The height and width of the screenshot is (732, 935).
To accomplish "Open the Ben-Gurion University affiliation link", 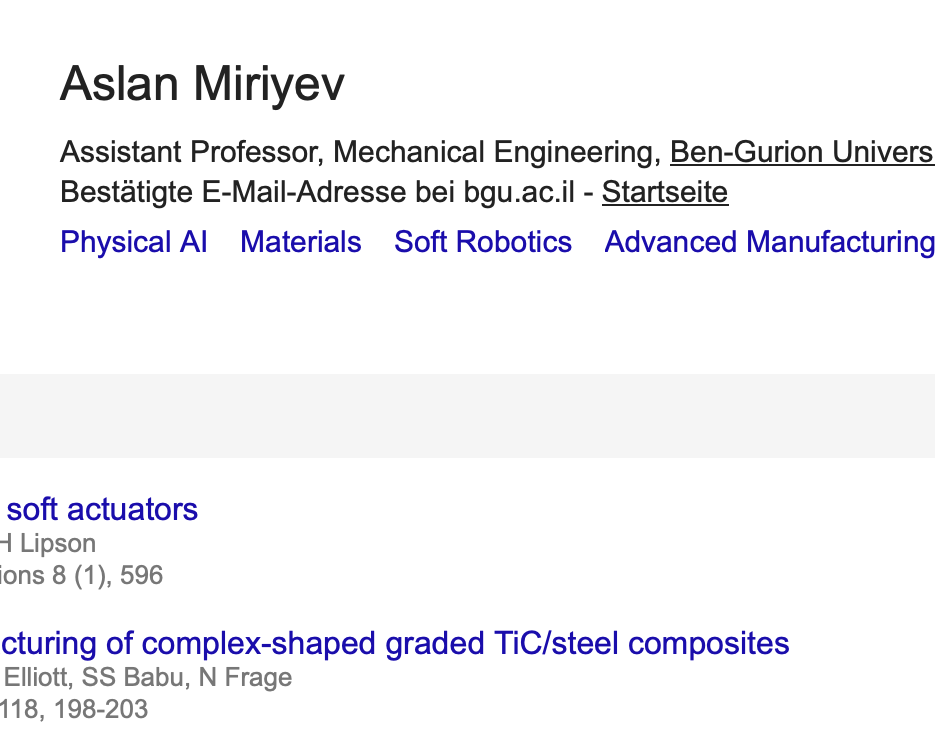I will pyautogui.click(x=802, y=151).
